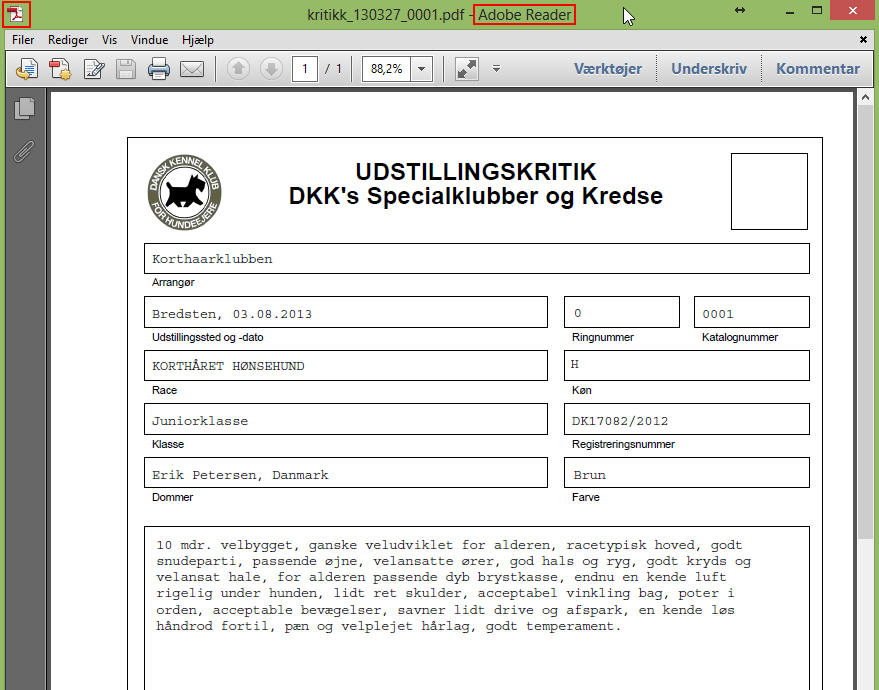This screenshot has width=879, height=690.
Task: Go to previous page arrow icon
Action: click(238, 69)
